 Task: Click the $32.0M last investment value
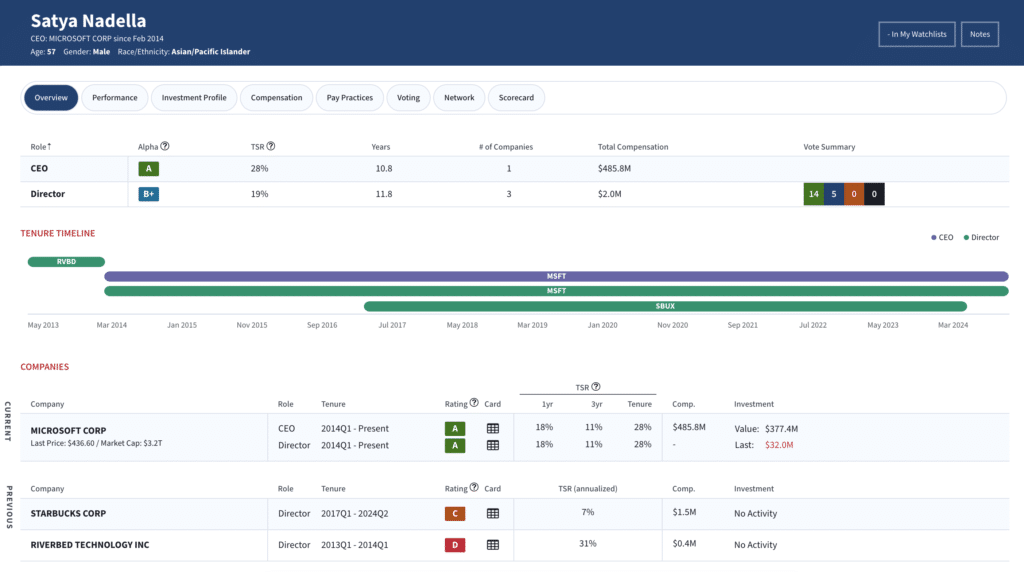coord(779,445)
